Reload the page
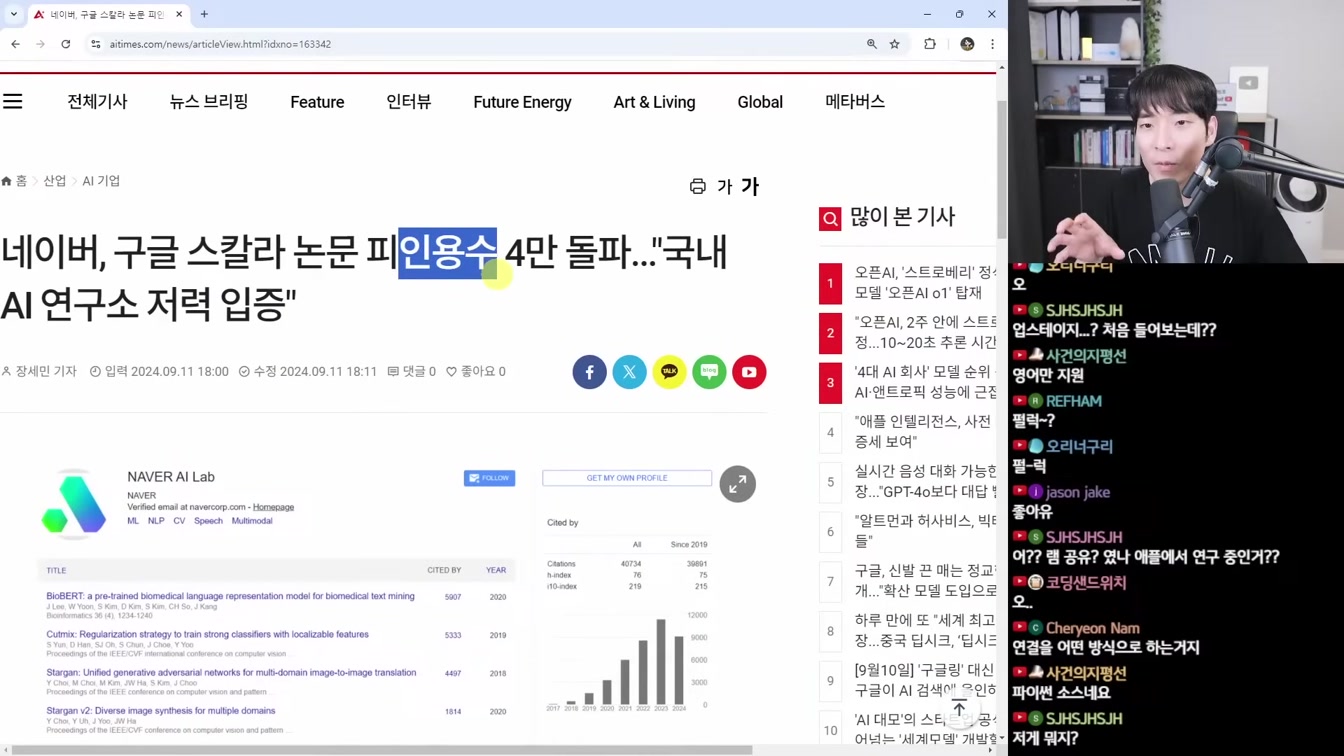 66,44
